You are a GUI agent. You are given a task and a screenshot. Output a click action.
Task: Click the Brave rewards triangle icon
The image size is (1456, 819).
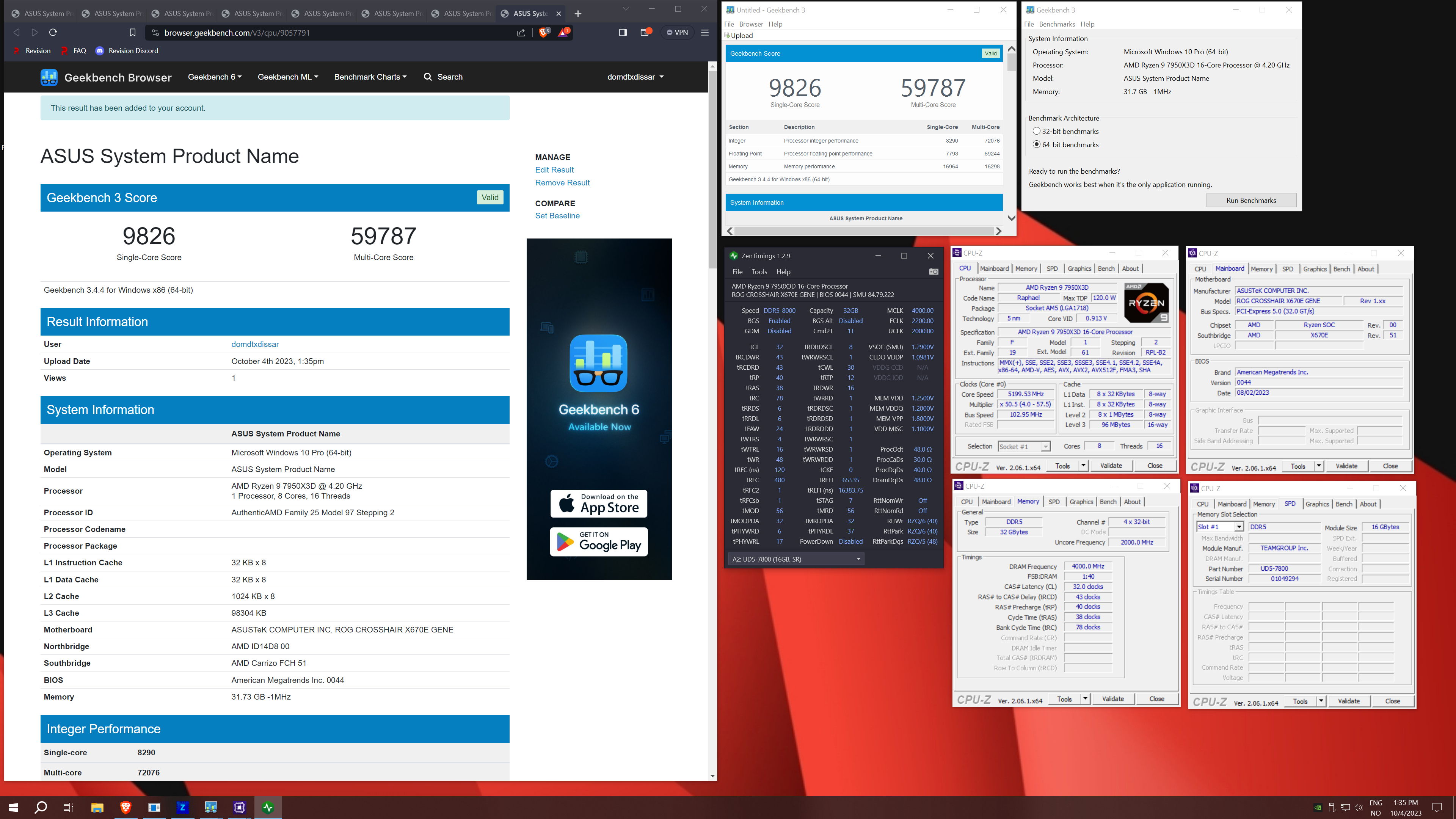coord(563,32)
